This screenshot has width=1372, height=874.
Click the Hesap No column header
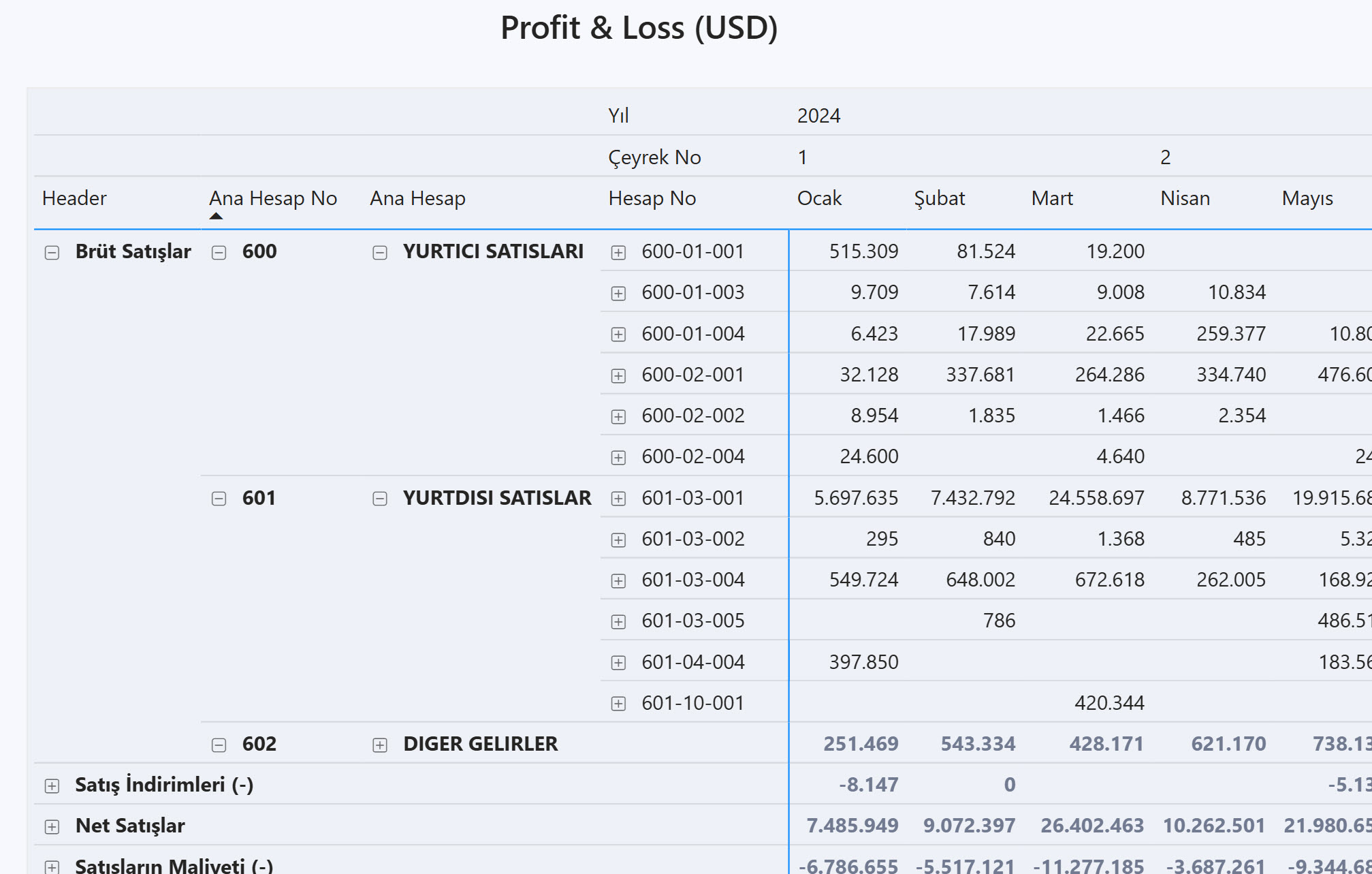pos(652,198)
